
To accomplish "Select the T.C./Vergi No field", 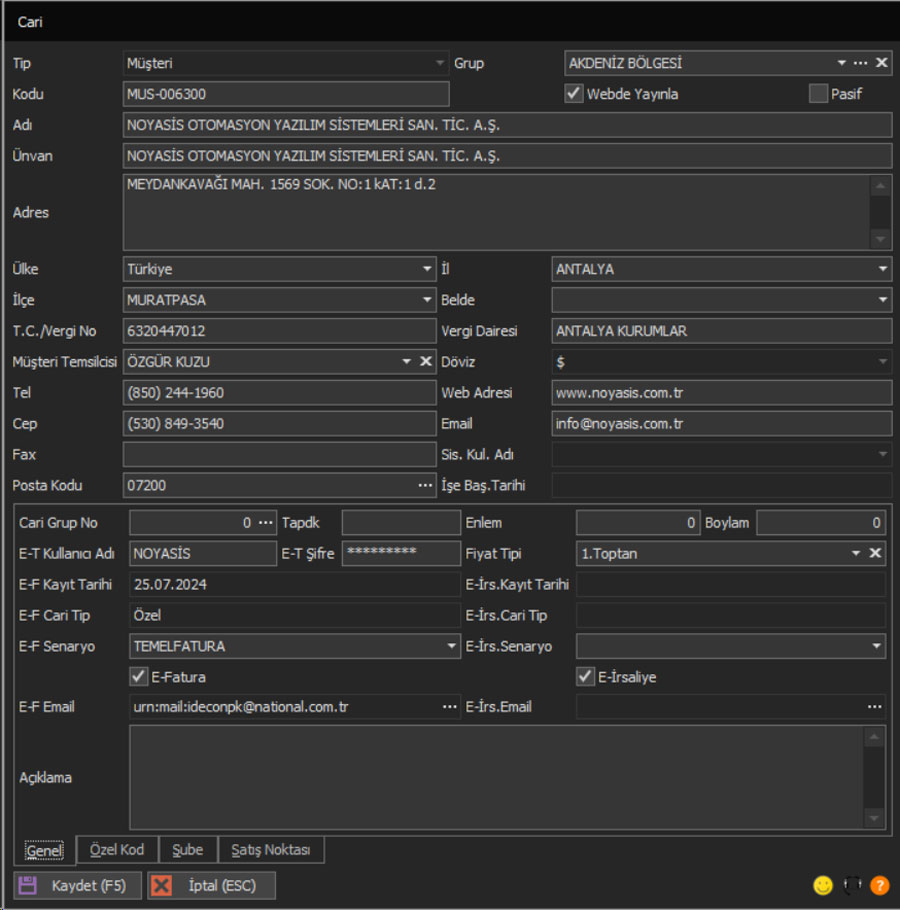I will pyautogui.click(x=280, y=331).
